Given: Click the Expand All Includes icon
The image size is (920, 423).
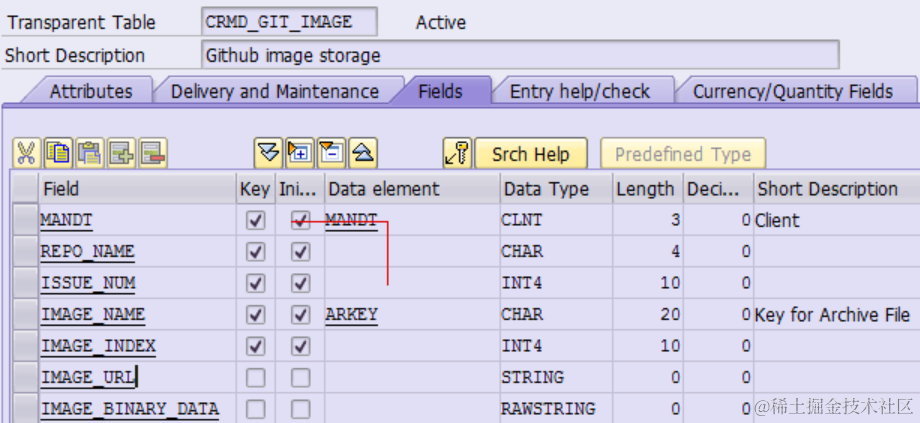Looking at the screenshot, I should (269, 154).
